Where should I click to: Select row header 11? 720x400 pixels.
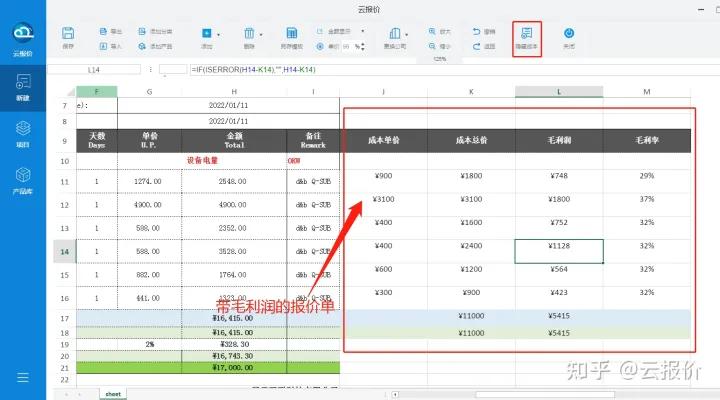(65, 181)
